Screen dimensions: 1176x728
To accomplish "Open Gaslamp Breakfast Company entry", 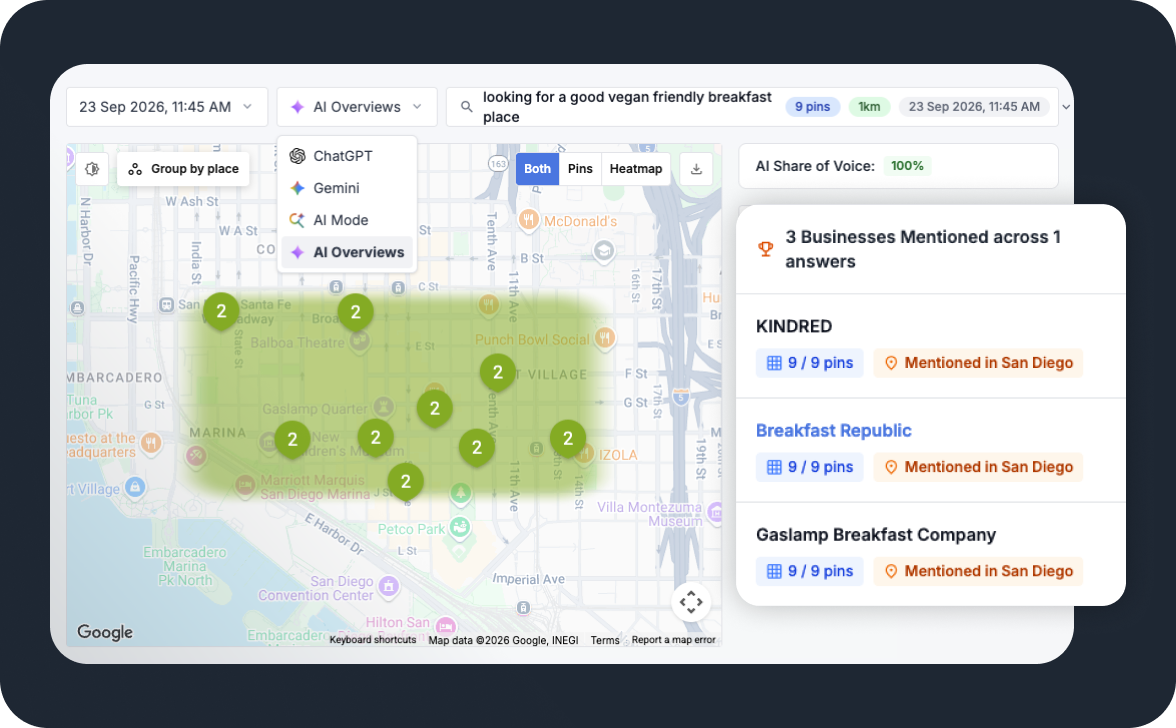I will tap(875, 535).
